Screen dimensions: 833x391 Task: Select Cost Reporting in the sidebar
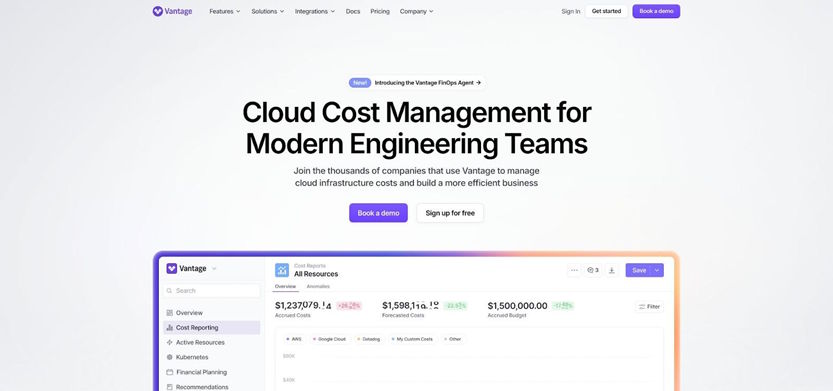coord(211,328)
